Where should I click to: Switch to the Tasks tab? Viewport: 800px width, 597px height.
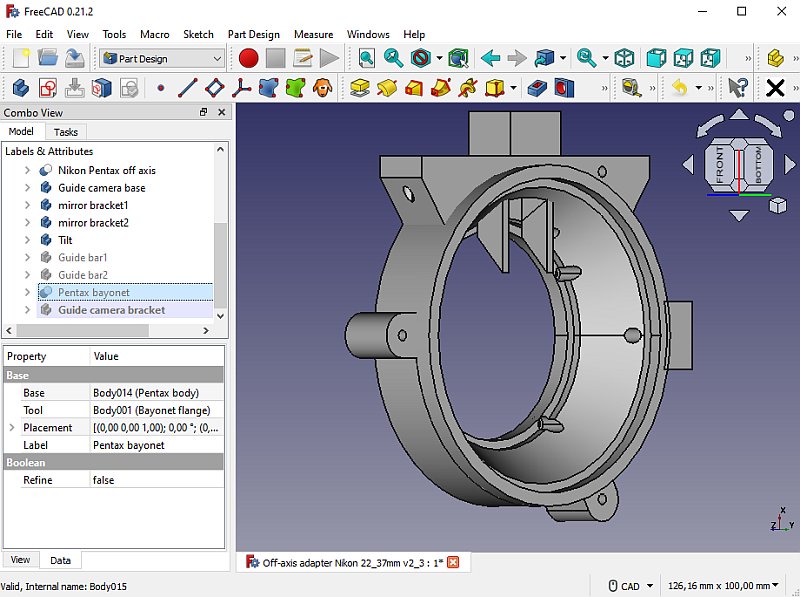pos(66,132)
